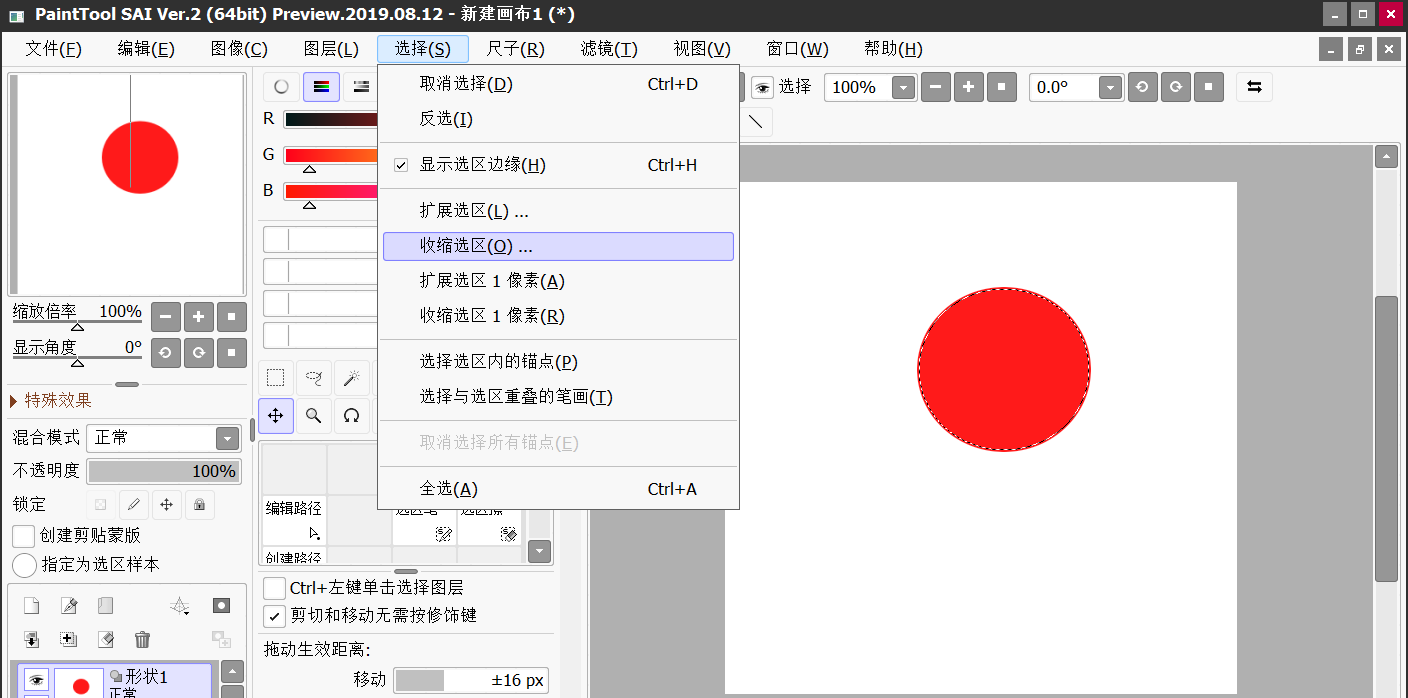Open 混合模式 blend mode dropdown

tap(227, 438)
